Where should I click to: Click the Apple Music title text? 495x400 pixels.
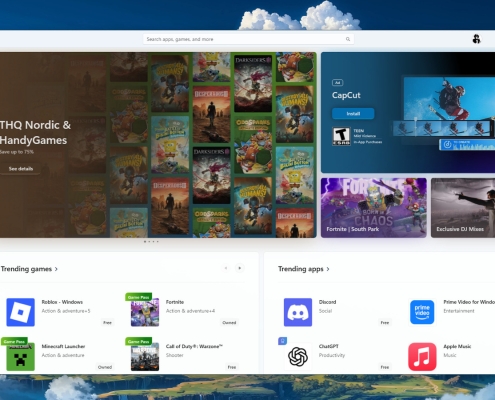click(457, 346)
